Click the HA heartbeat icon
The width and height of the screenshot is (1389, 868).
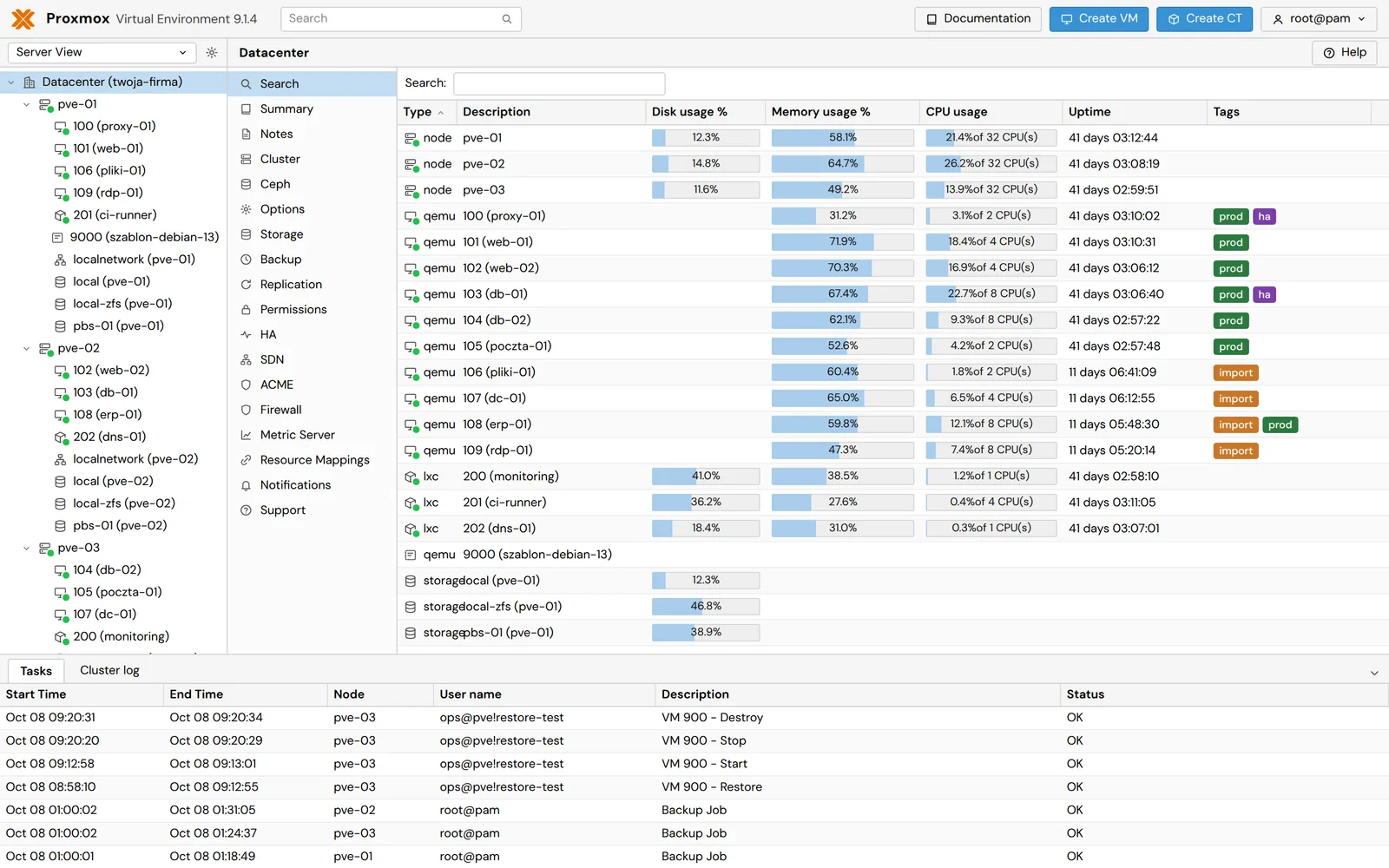point(246,335)
